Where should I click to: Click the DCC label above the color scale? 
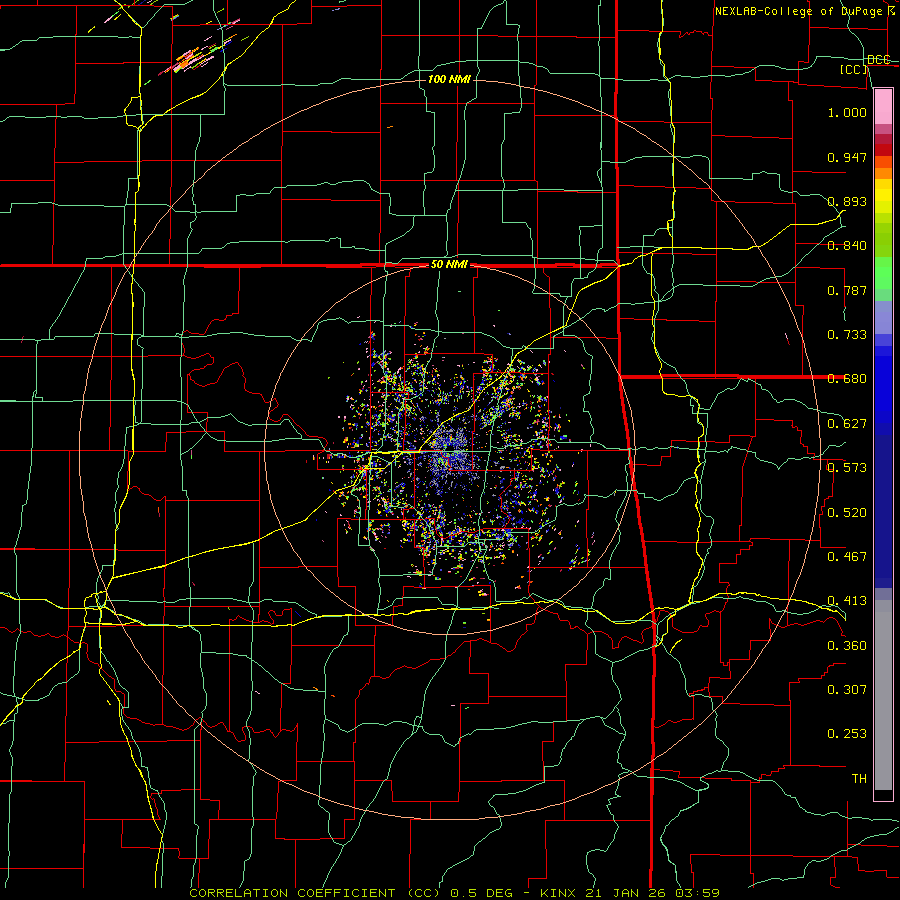pos(879,60)
